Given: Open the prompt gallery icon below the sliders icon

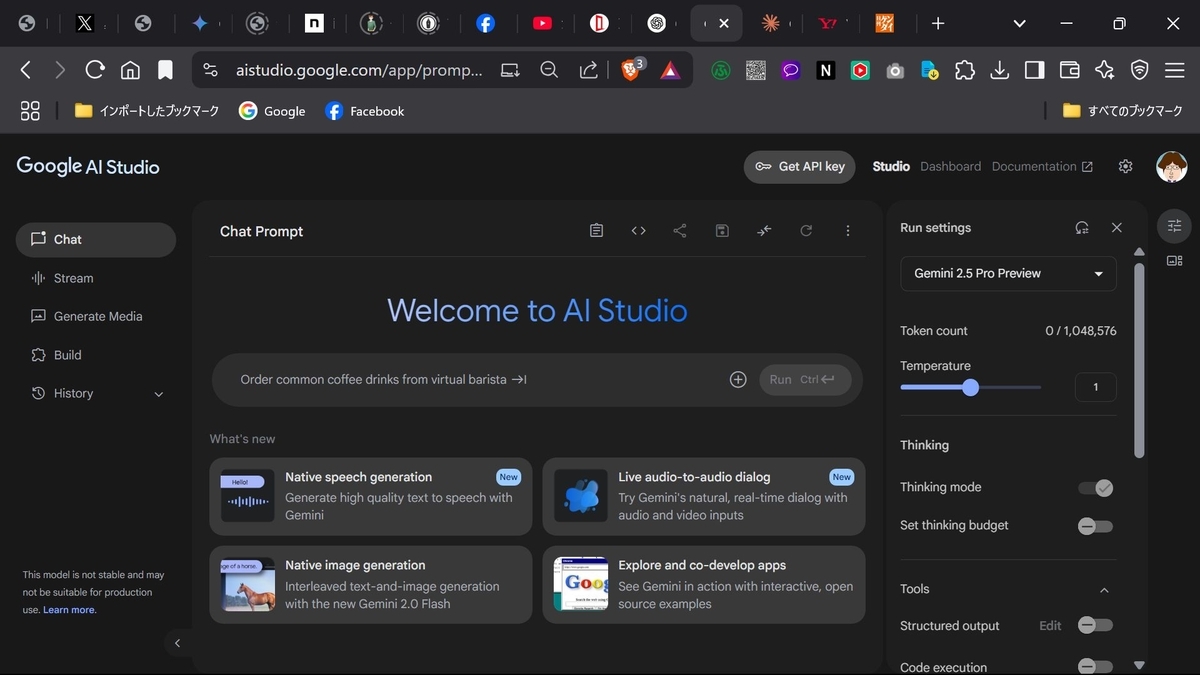Looking at the screenshot, I should tap(1175, 261).
